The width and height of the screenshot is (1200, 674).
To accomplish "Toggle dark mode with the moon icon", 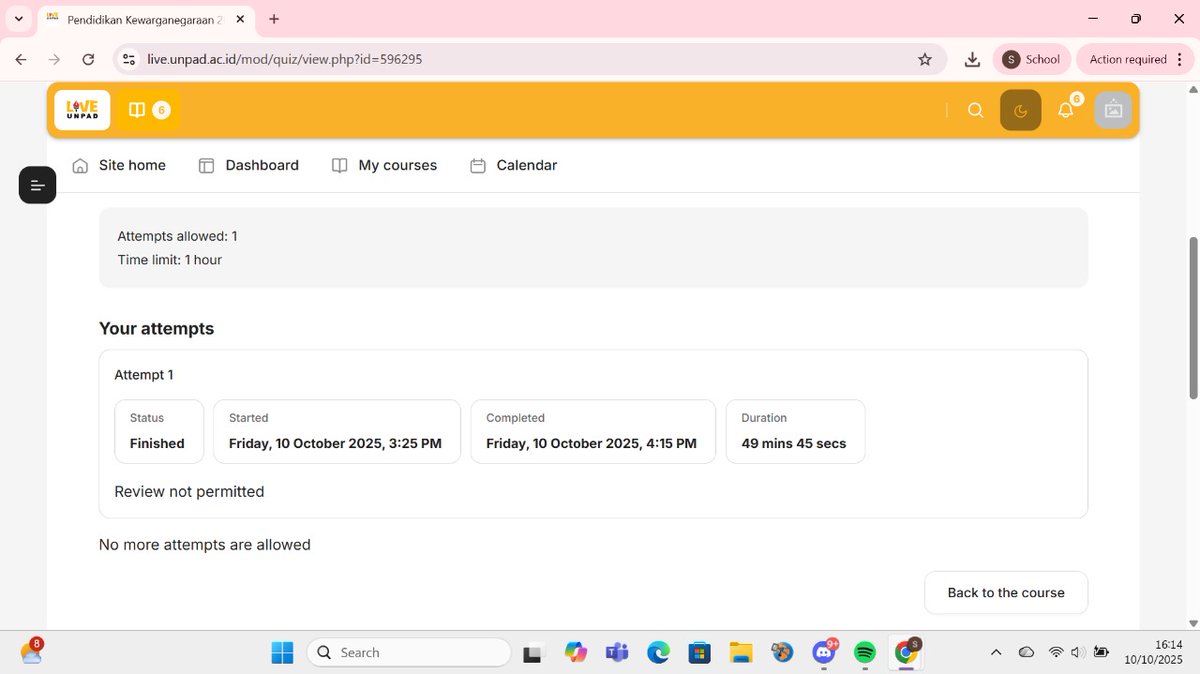I will click(1020, 110).
